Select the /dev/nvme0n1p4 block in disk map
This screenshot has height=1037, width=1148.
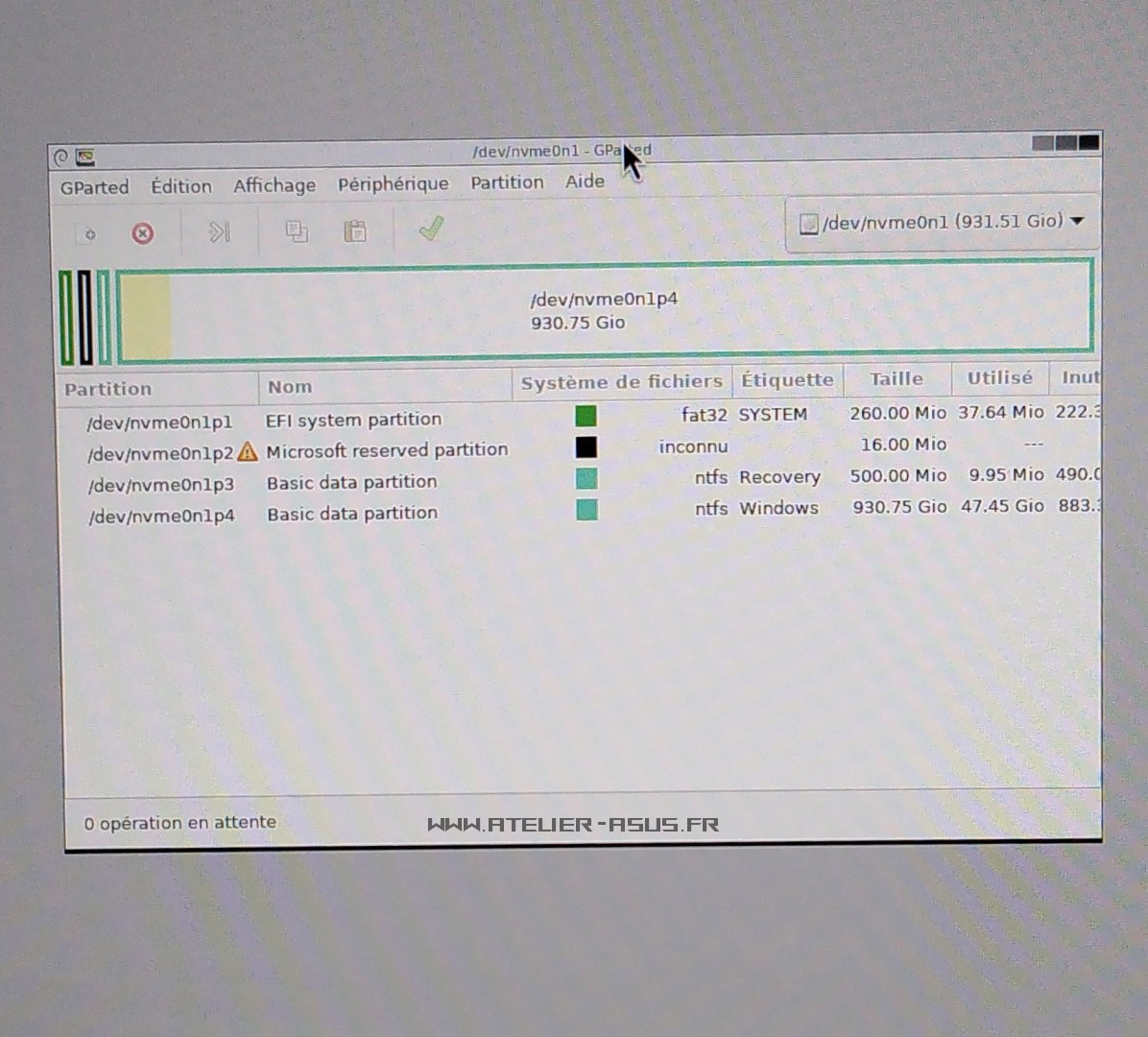point(605,310)
